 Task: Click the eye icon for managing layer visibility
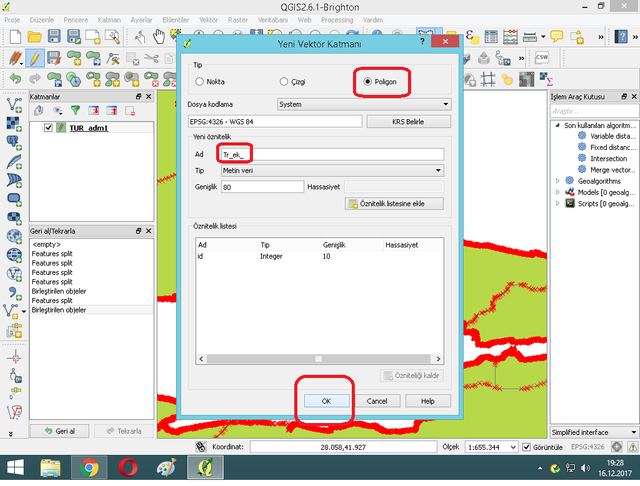tap(58, 110)
